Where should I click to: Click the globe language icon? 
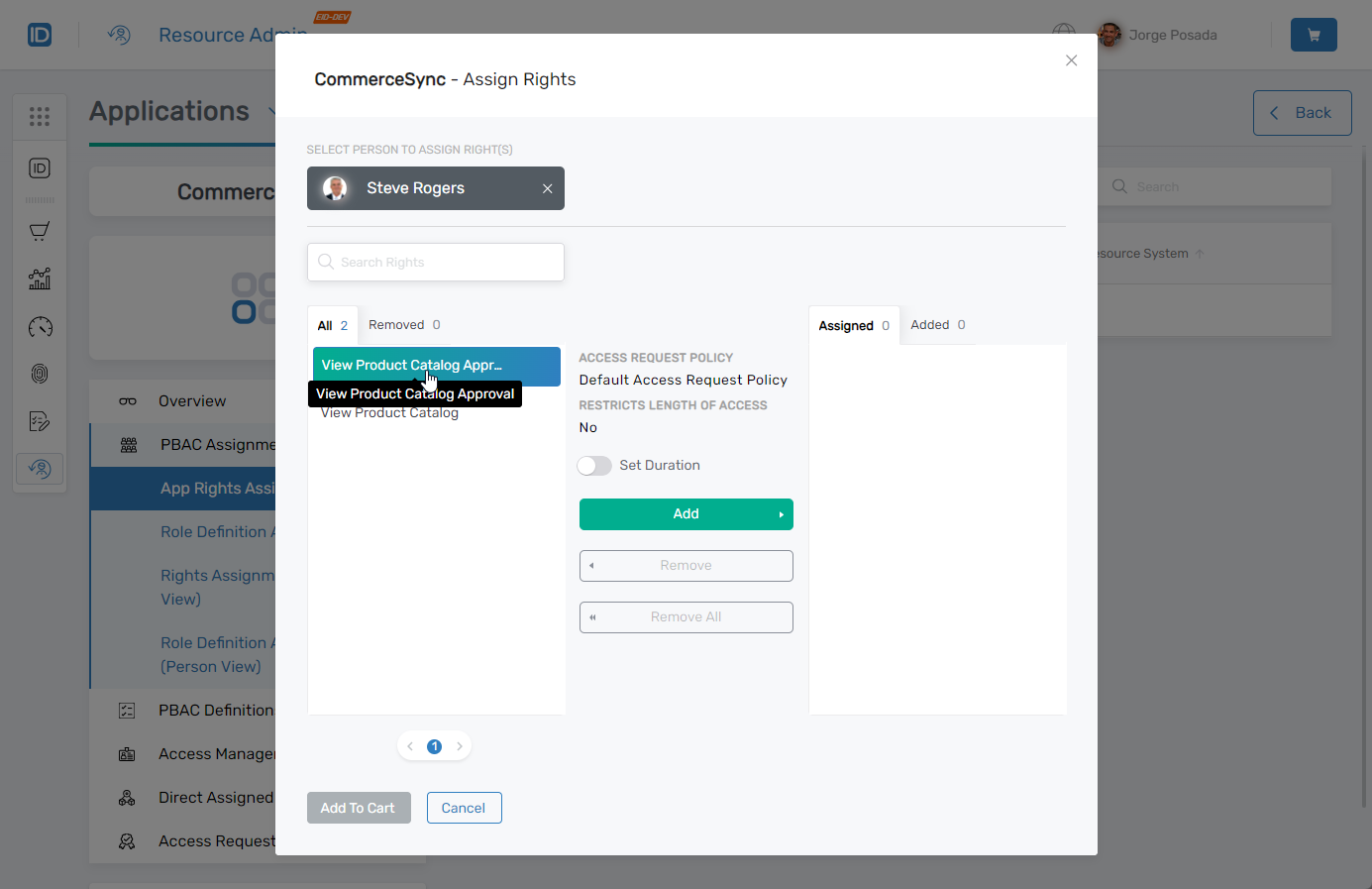(x=1064, y=33)
